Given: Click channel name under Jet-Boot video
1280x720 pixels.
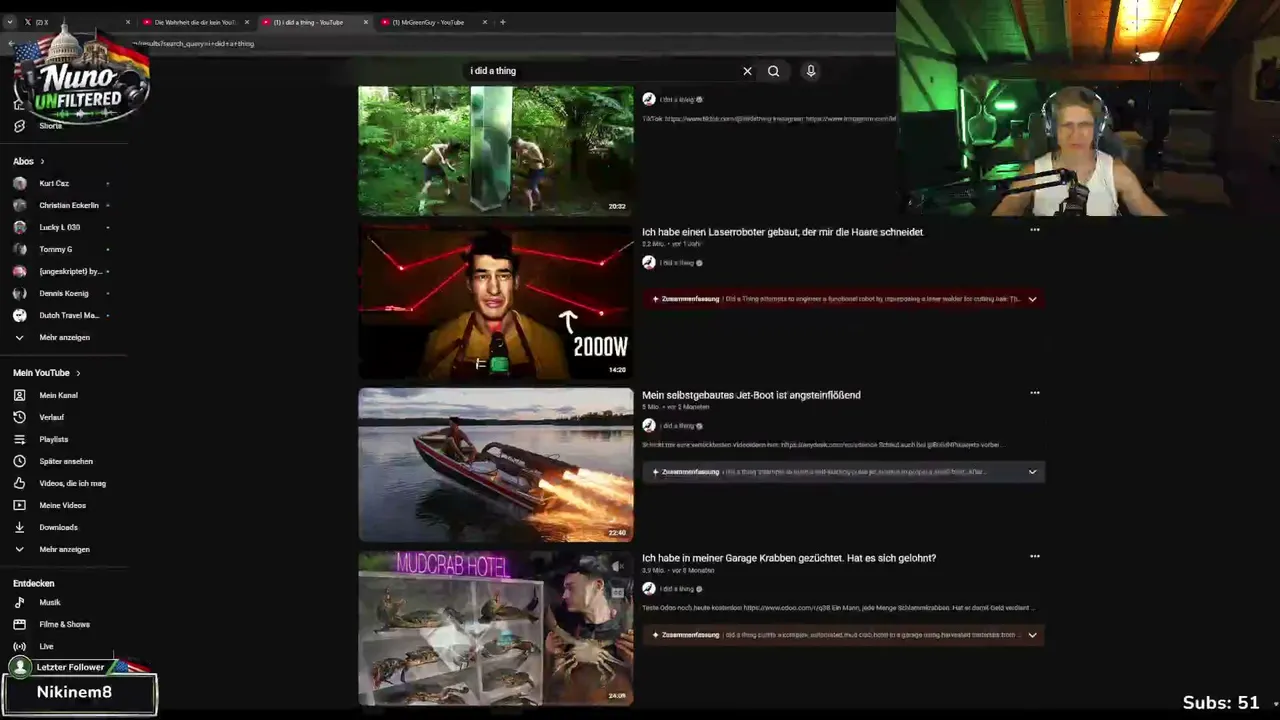Looking at the screenshot, I should coord(677,426).
